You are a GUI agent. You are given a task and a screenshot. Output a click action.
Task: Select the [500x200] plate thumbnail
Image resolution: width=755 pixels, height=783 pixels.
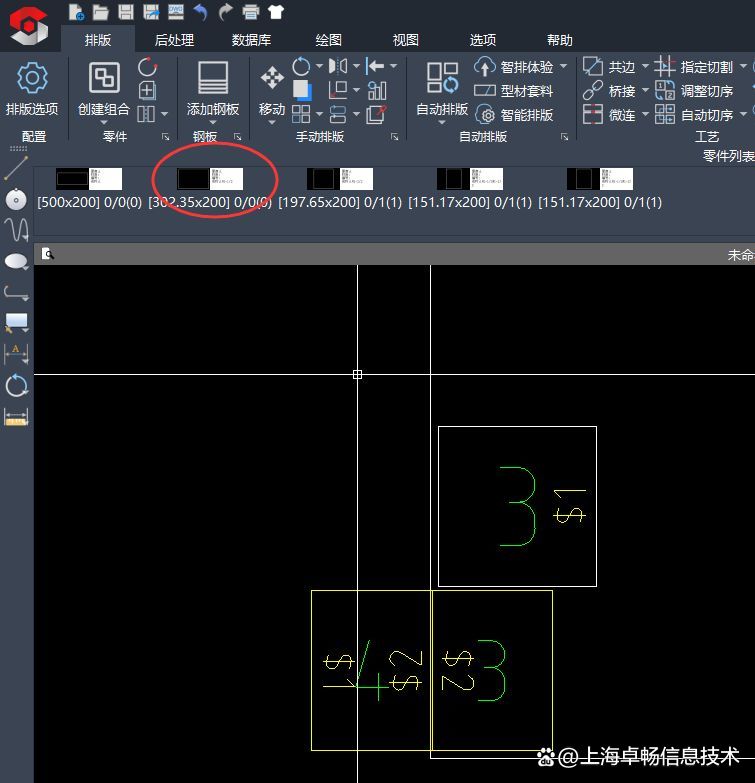coord(89,179)
